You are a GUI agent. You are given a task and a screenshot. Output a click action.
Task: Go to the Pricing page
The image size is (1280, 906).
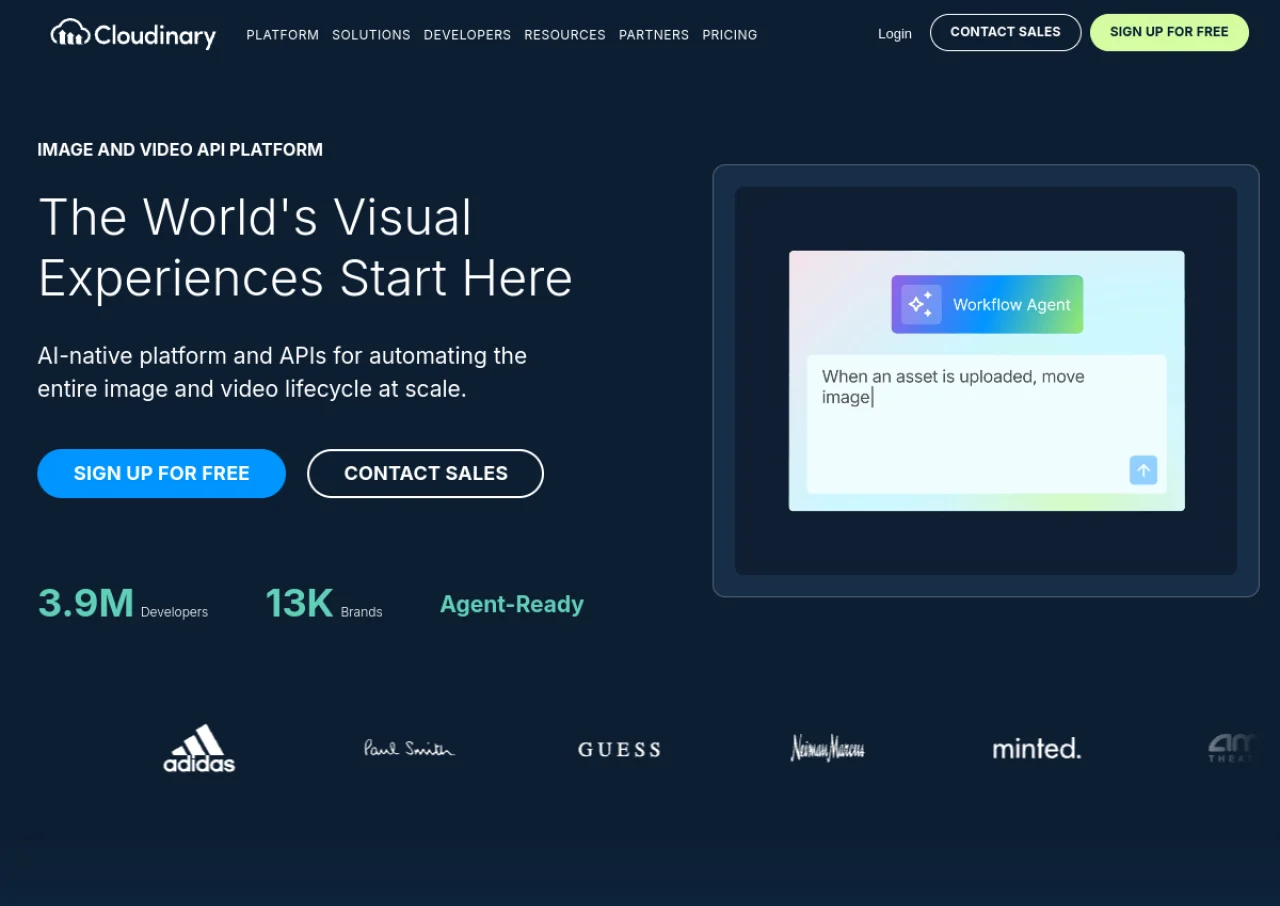(x=730, y=34)
